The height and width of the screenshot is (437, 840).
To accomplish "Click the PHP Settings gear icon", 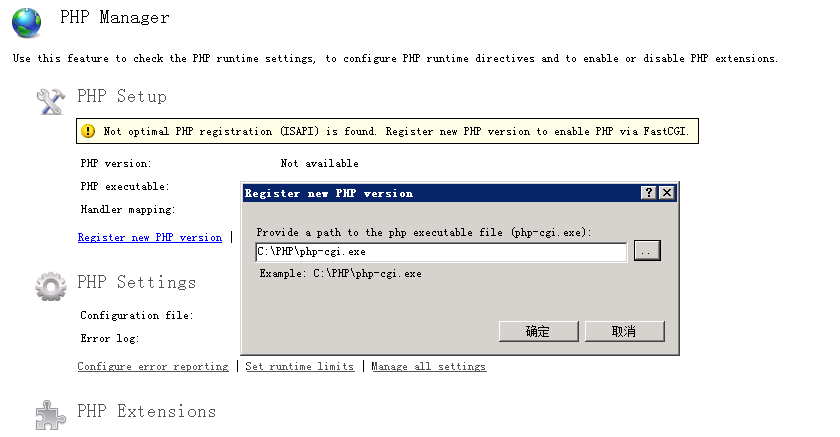I will [50, 286].
